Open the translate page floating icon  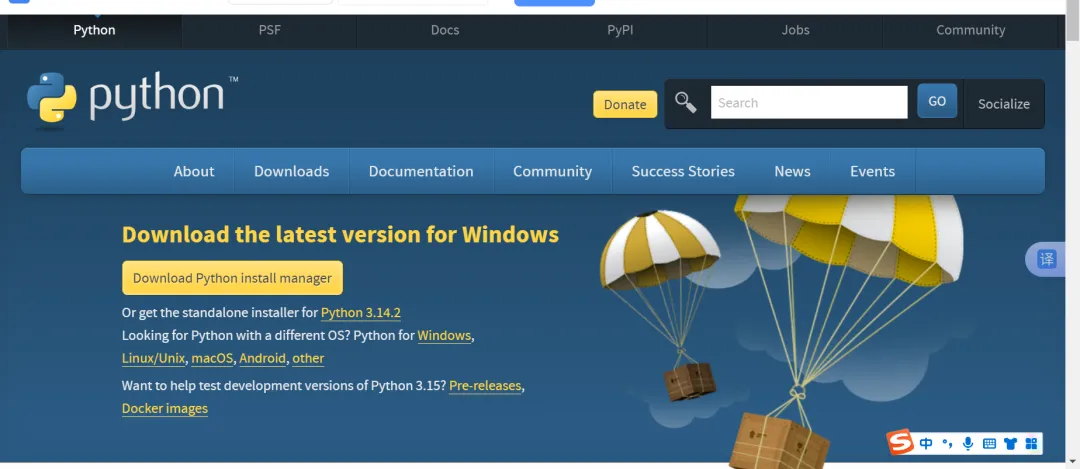[x=1046, y=260]
